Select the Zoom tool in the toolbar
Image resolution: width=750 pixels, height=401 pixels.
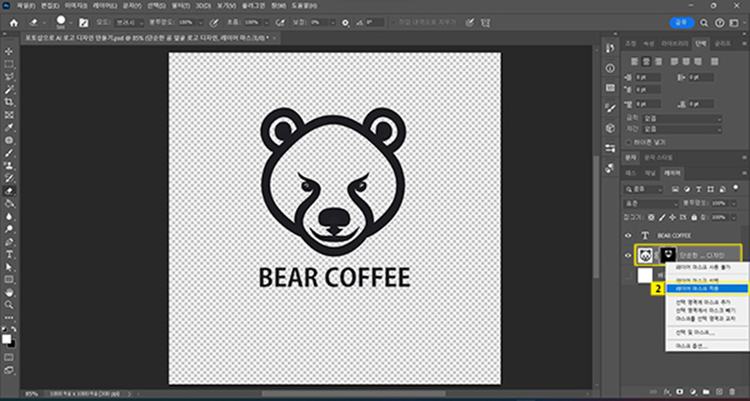tap(9, 306)
